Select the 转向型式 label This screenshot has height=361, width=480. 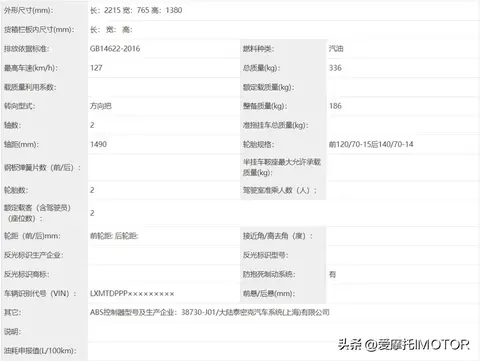pos(20,106)
